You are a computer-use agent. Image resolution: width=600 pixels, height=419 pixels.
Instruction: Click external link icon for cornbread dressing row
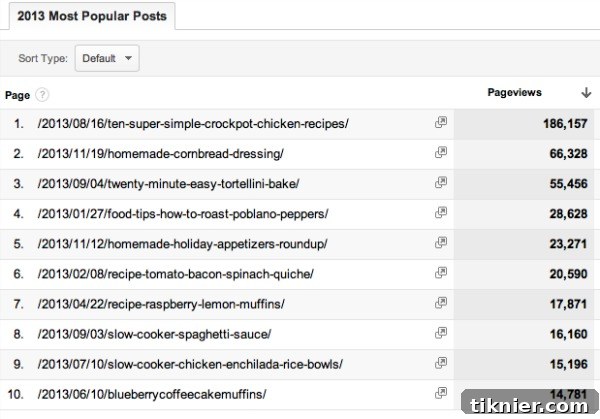coord(440,153)
